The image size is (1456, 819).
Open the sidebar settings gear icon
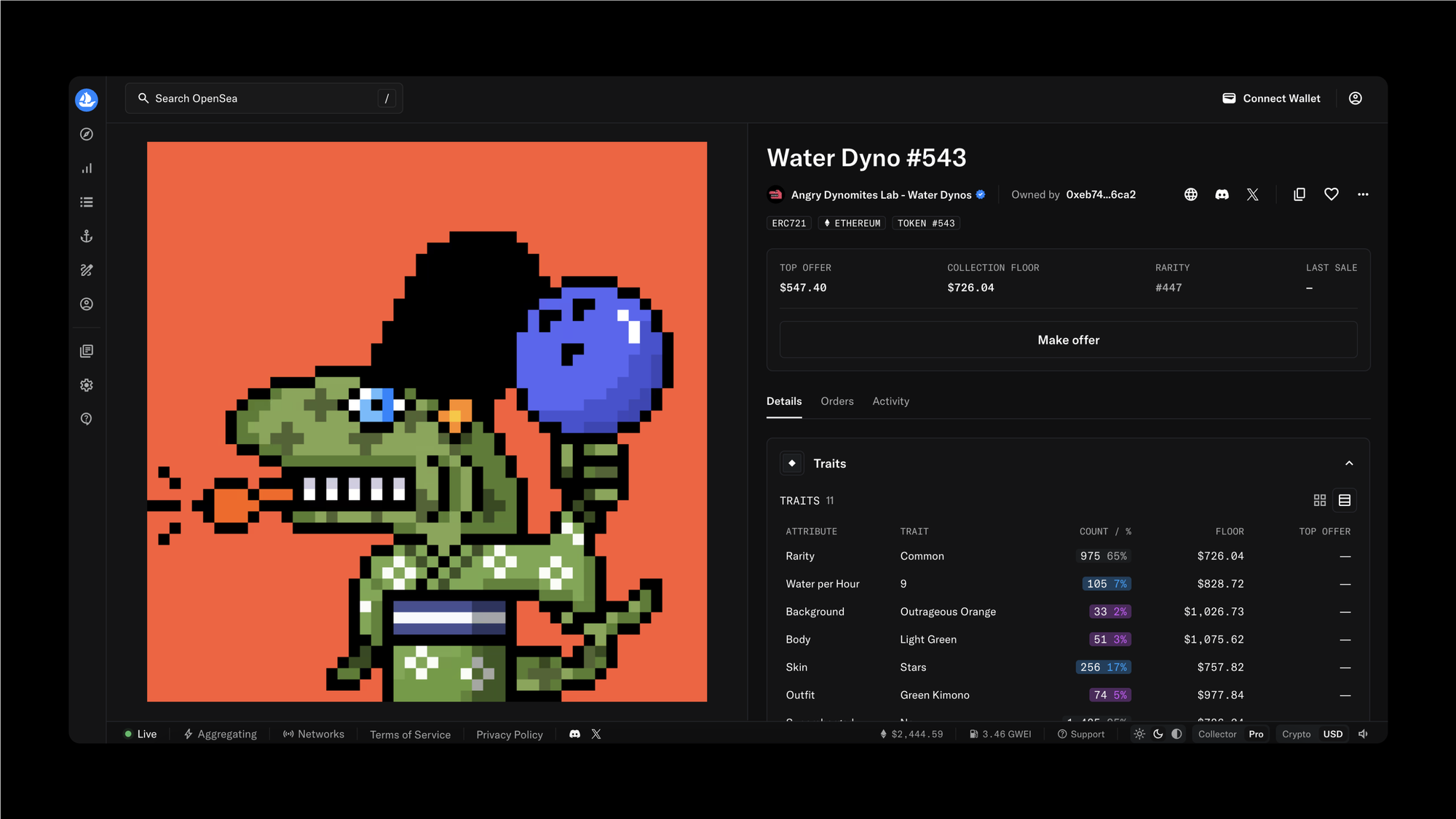coord(87,385)
